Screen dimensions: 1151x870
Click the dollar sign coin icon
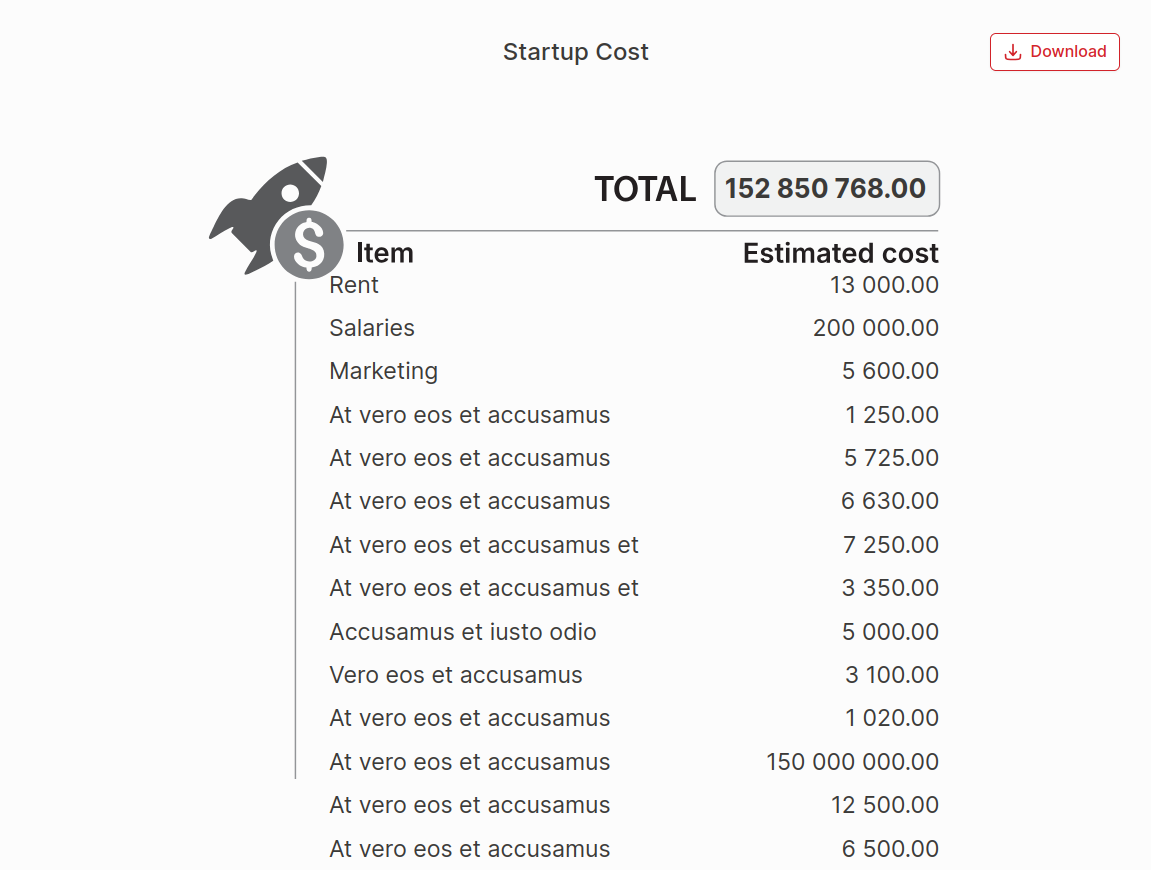pyautogui.click(x=307, y=244)
